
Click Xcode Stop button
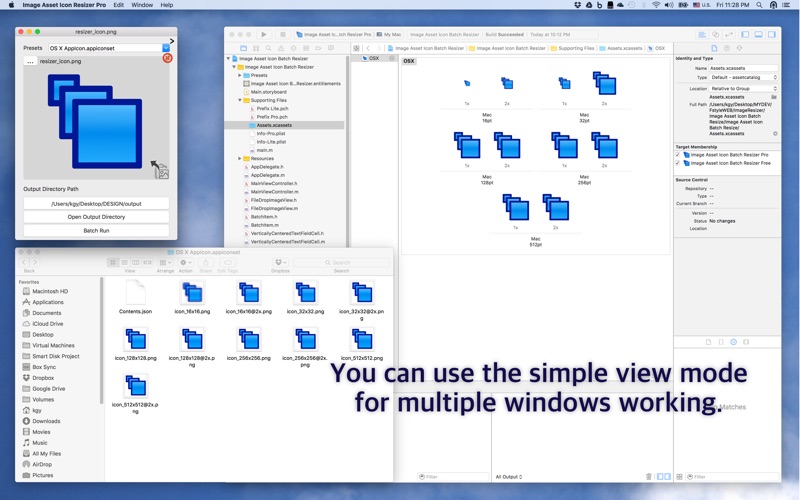283,34
